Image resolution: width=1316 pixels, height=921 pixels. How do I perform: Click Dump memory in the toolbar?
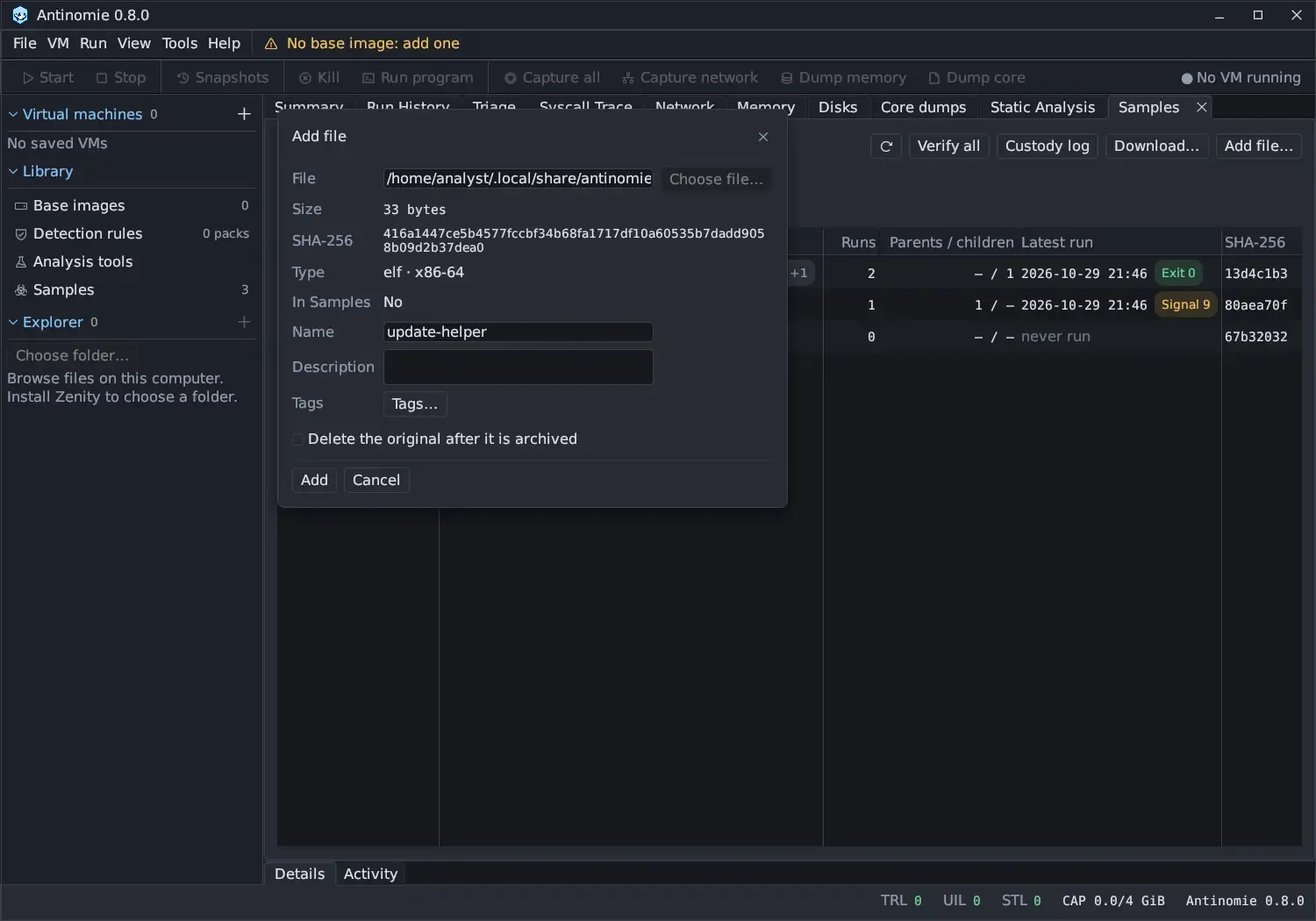pyautogui.click(x=843, y=77)
